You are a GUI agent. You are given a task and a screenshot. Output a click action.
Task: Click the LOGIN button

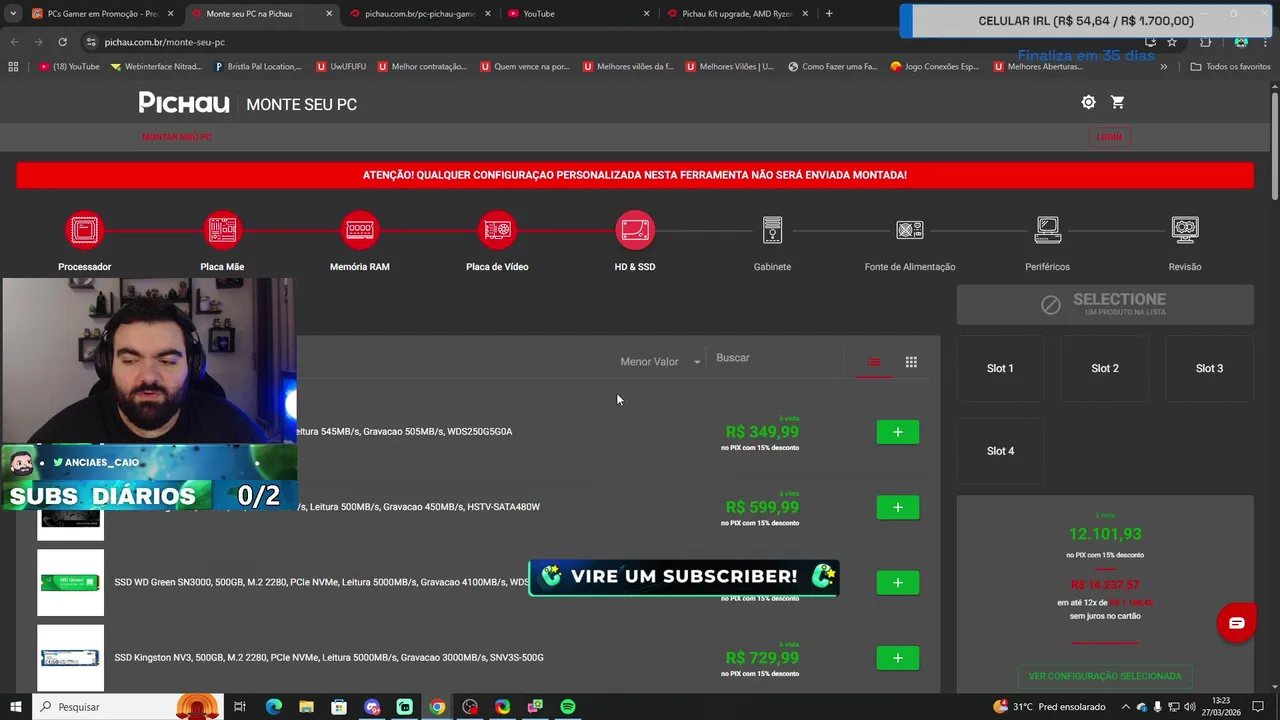tap(1109, 137)
